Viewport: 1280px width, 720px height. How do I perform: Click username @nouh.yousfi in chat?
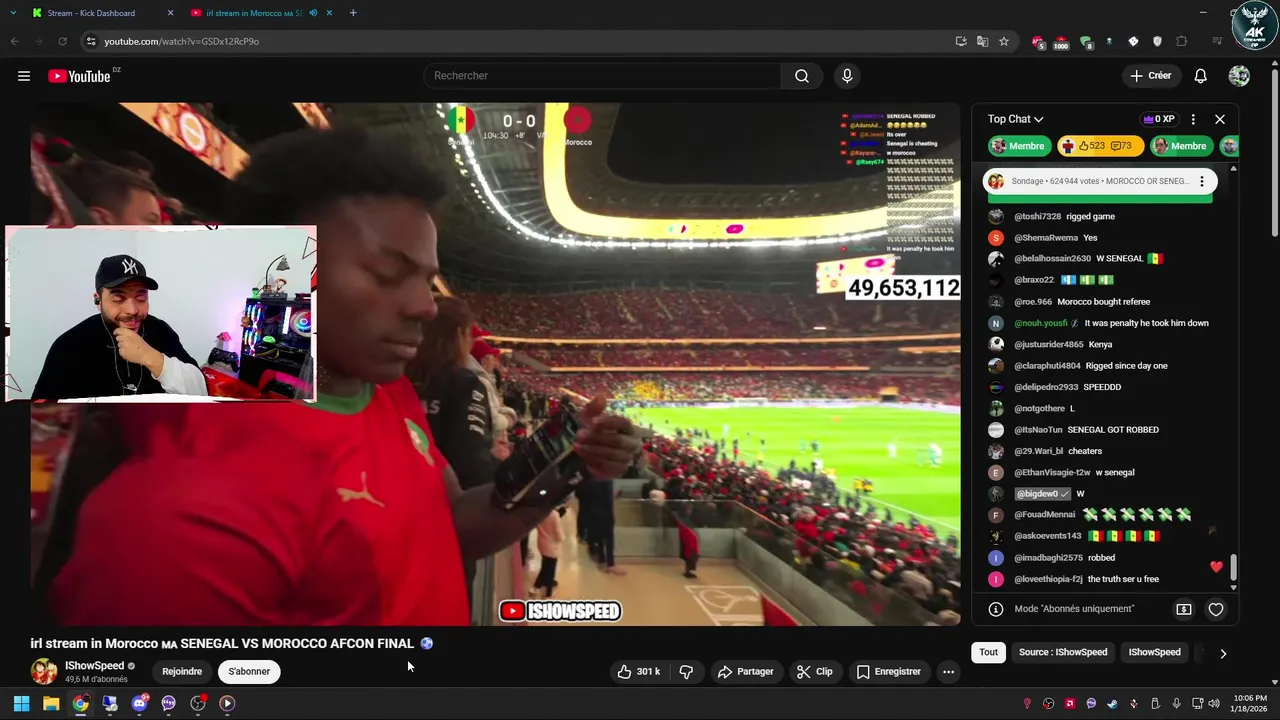coord(1041,323)
